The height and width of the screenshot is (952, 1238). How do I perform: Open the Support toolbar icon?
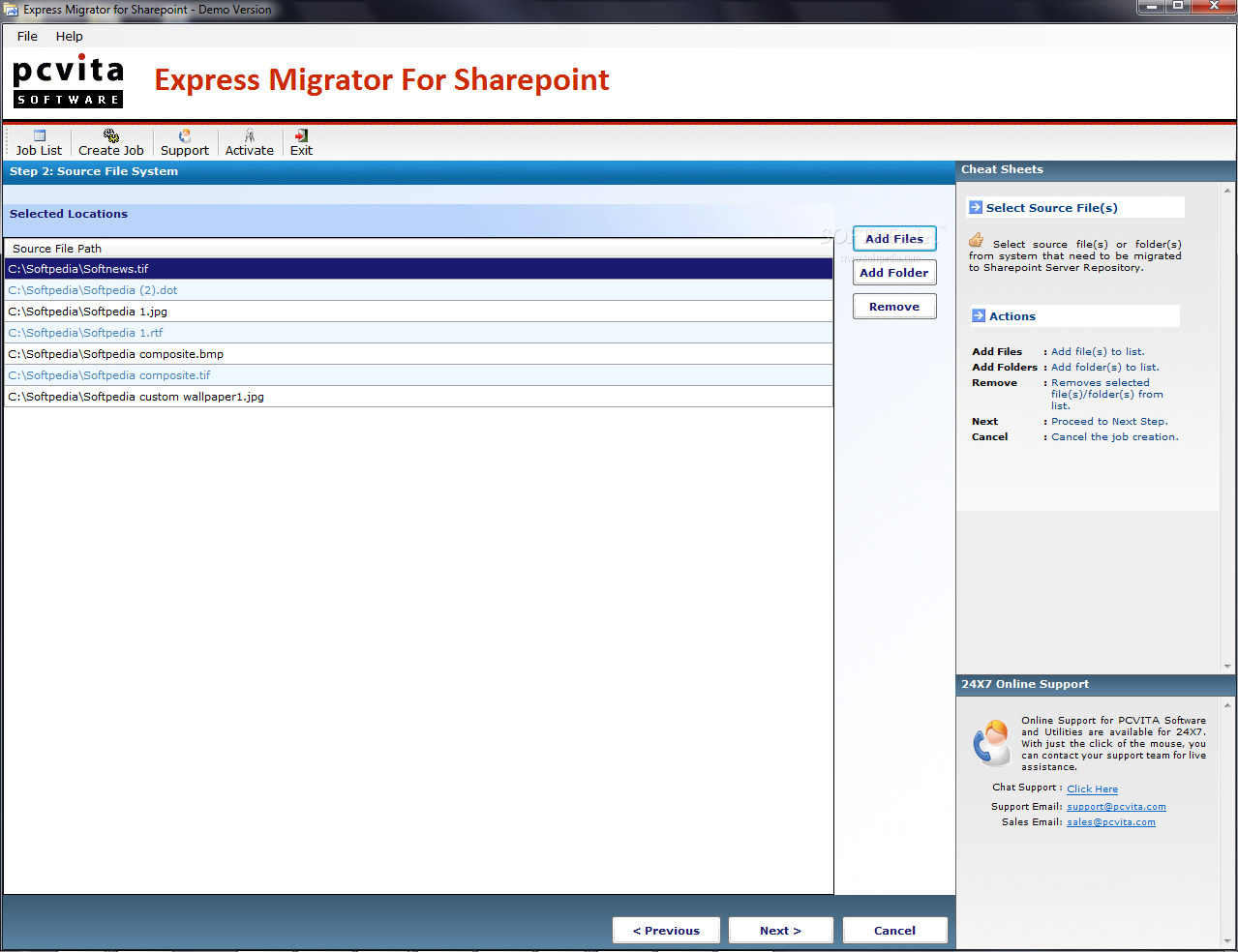[x=185, y=135]
